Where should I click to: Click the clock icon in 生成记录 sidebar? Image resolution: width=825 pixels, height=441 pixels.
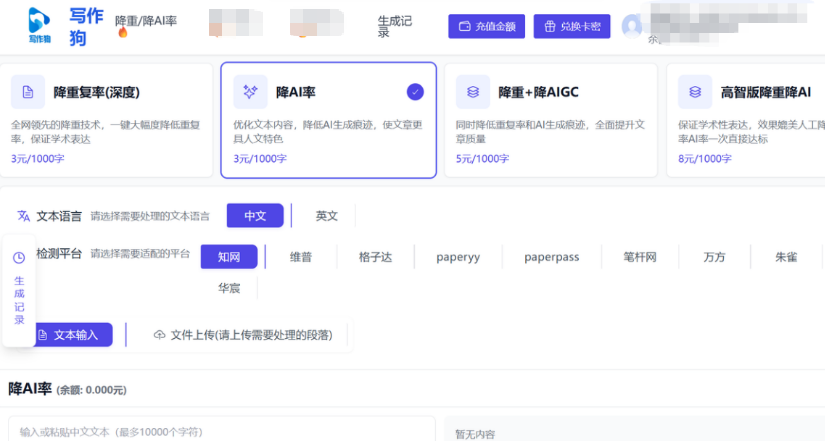click(x=19, y=257)
